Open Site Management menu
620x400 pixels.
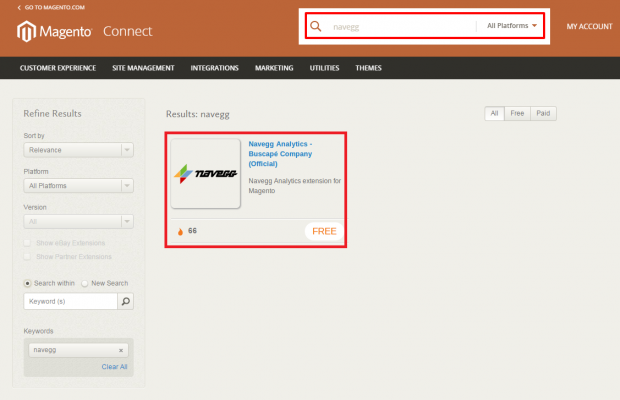coord(143,68)
